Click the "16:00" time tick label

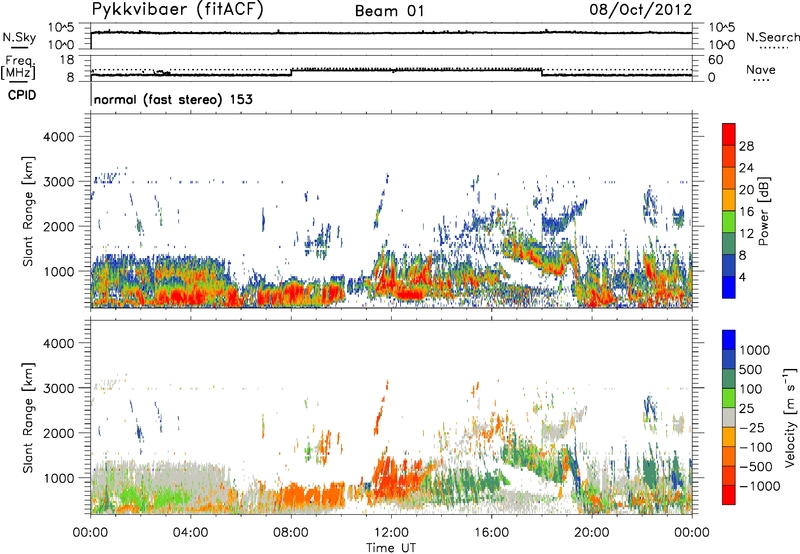tap(492, 533)
